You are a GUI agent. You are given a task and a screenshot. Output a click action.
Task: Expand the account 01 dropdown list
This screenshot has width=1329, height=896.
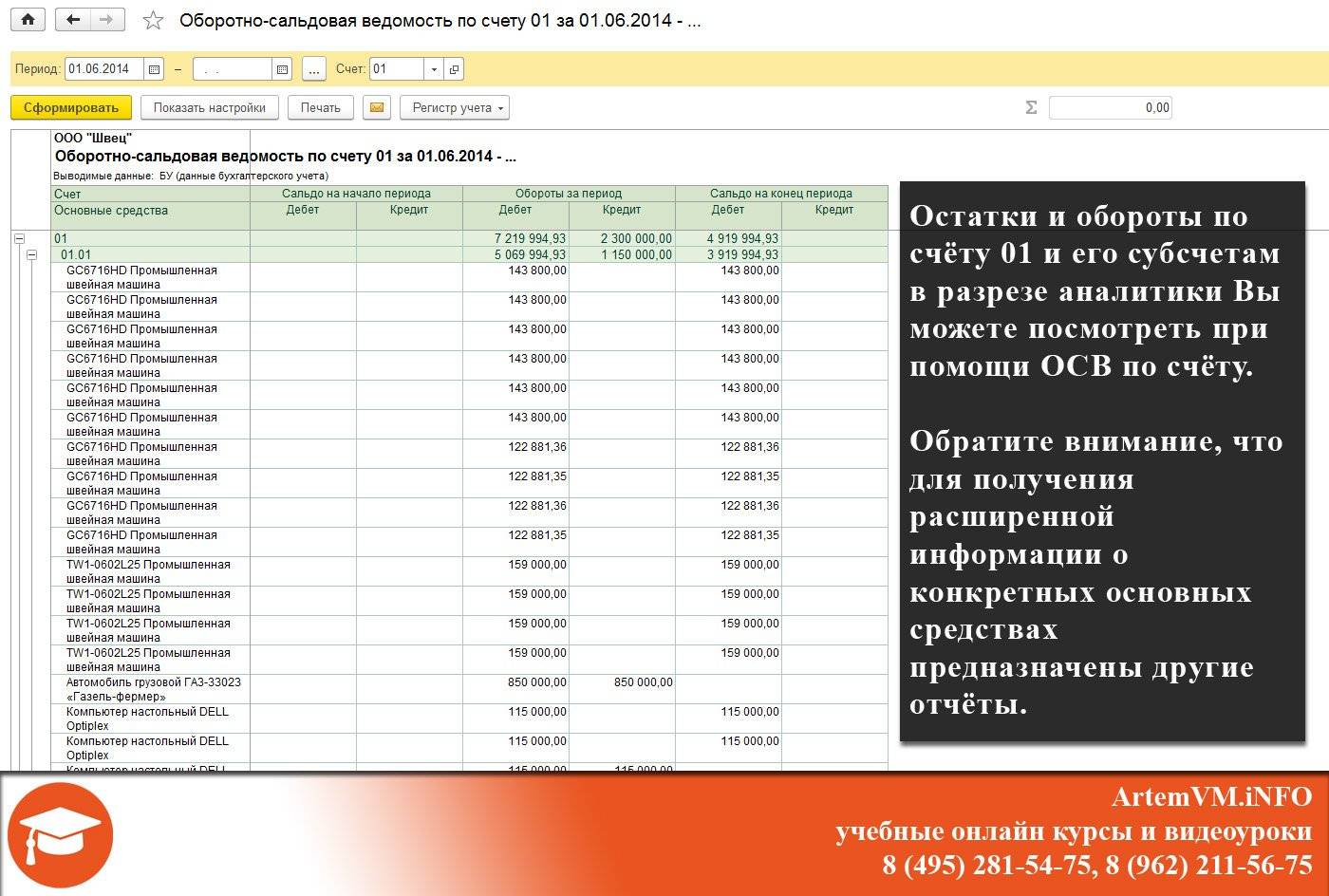434,69
